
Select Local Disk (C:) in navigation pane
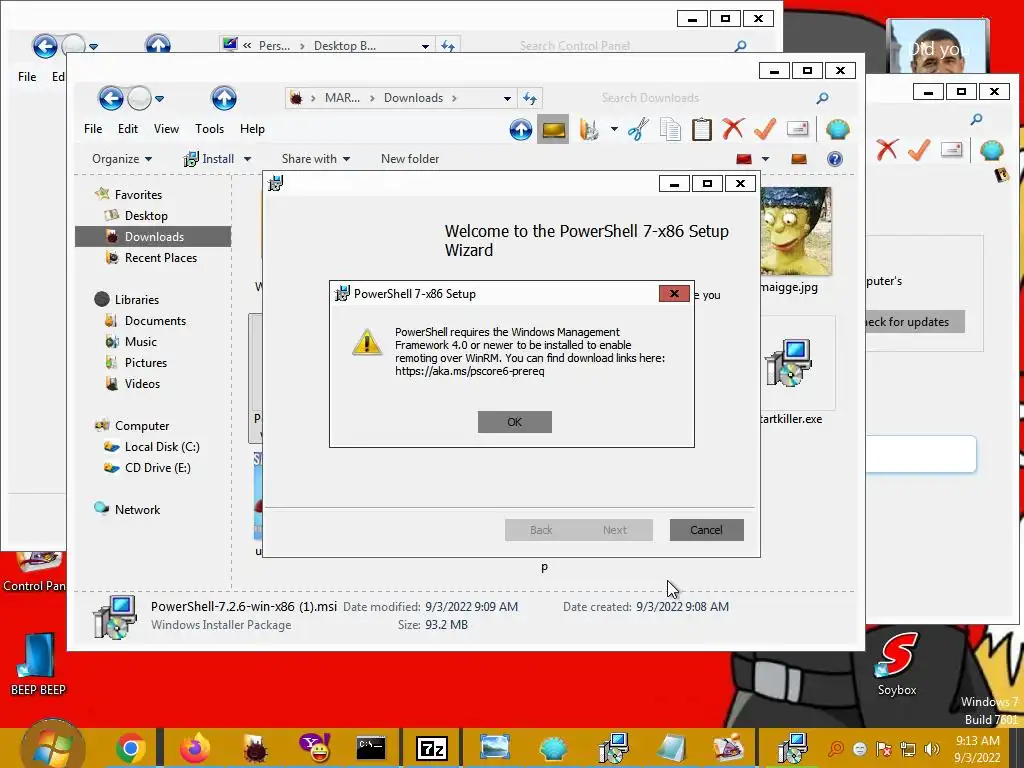[162, 447]
